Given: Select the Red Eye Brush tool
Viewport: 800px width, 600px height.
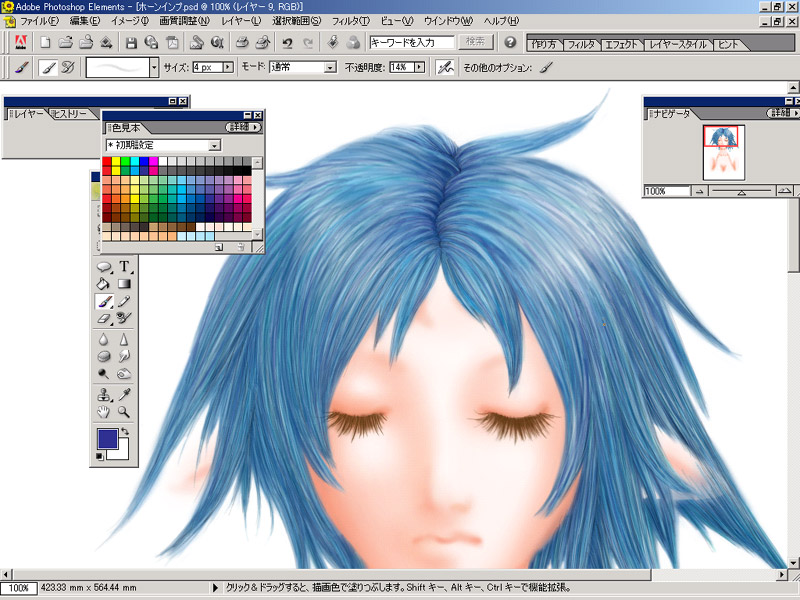Looking at the screenshot, I should coord(124,319).
